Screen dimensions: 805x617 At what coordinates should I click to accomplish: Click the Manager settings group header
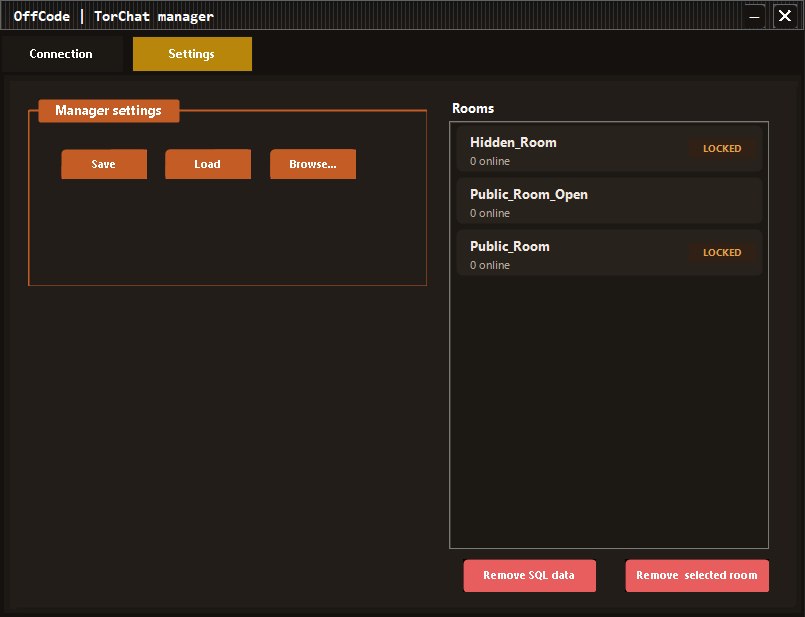109,111
